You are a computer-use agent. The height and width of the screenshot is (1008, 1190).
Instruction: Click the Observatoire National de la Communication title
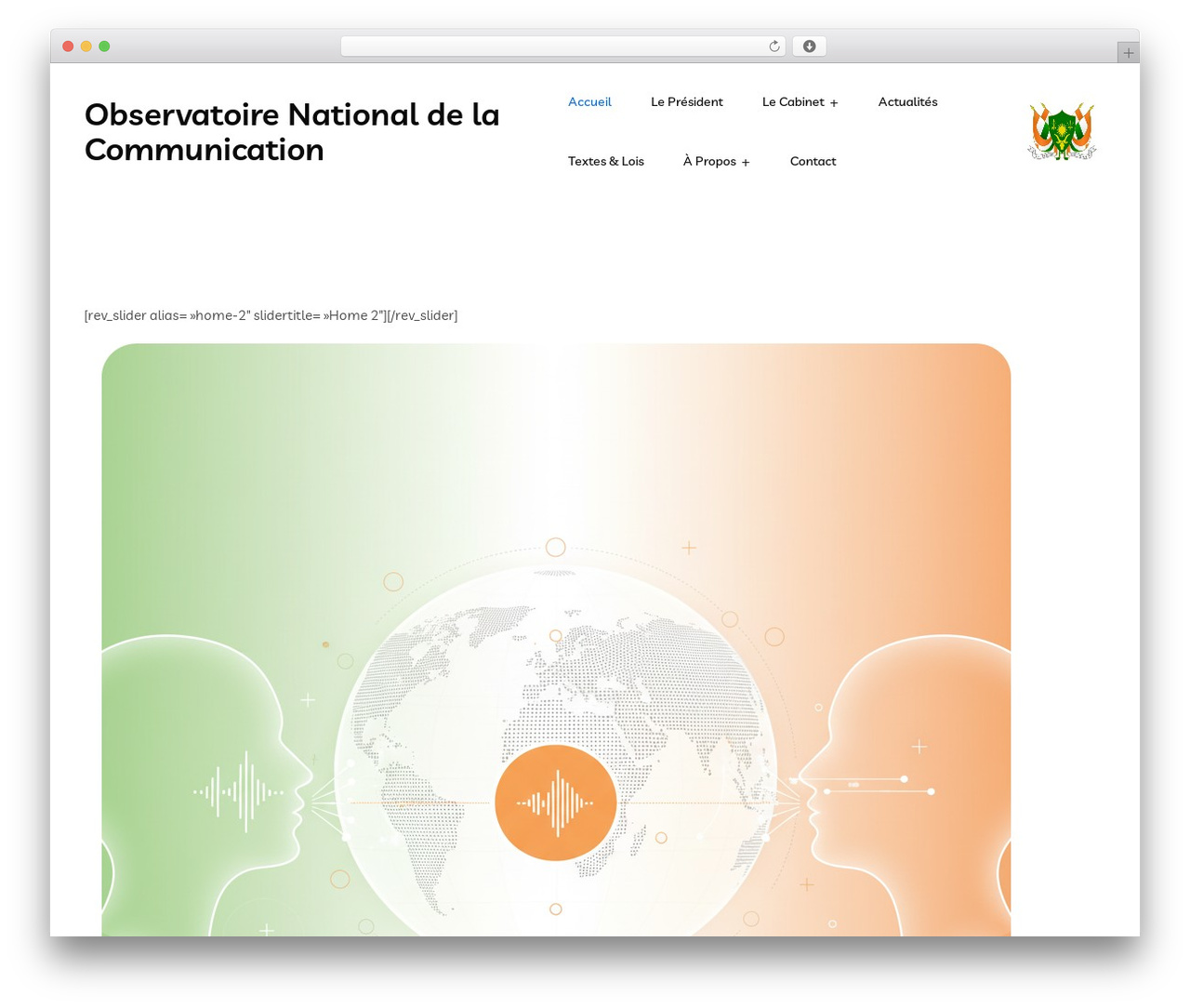tap(292, 131)
